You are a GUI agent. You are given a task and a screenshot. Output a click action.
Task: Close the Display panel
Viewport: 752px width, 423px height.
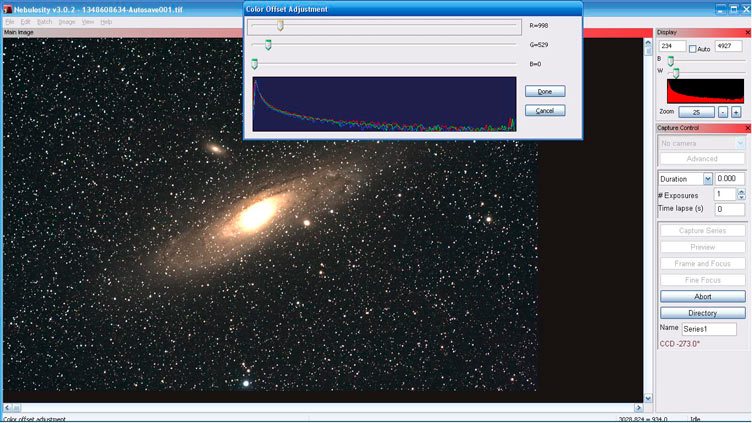747,33
